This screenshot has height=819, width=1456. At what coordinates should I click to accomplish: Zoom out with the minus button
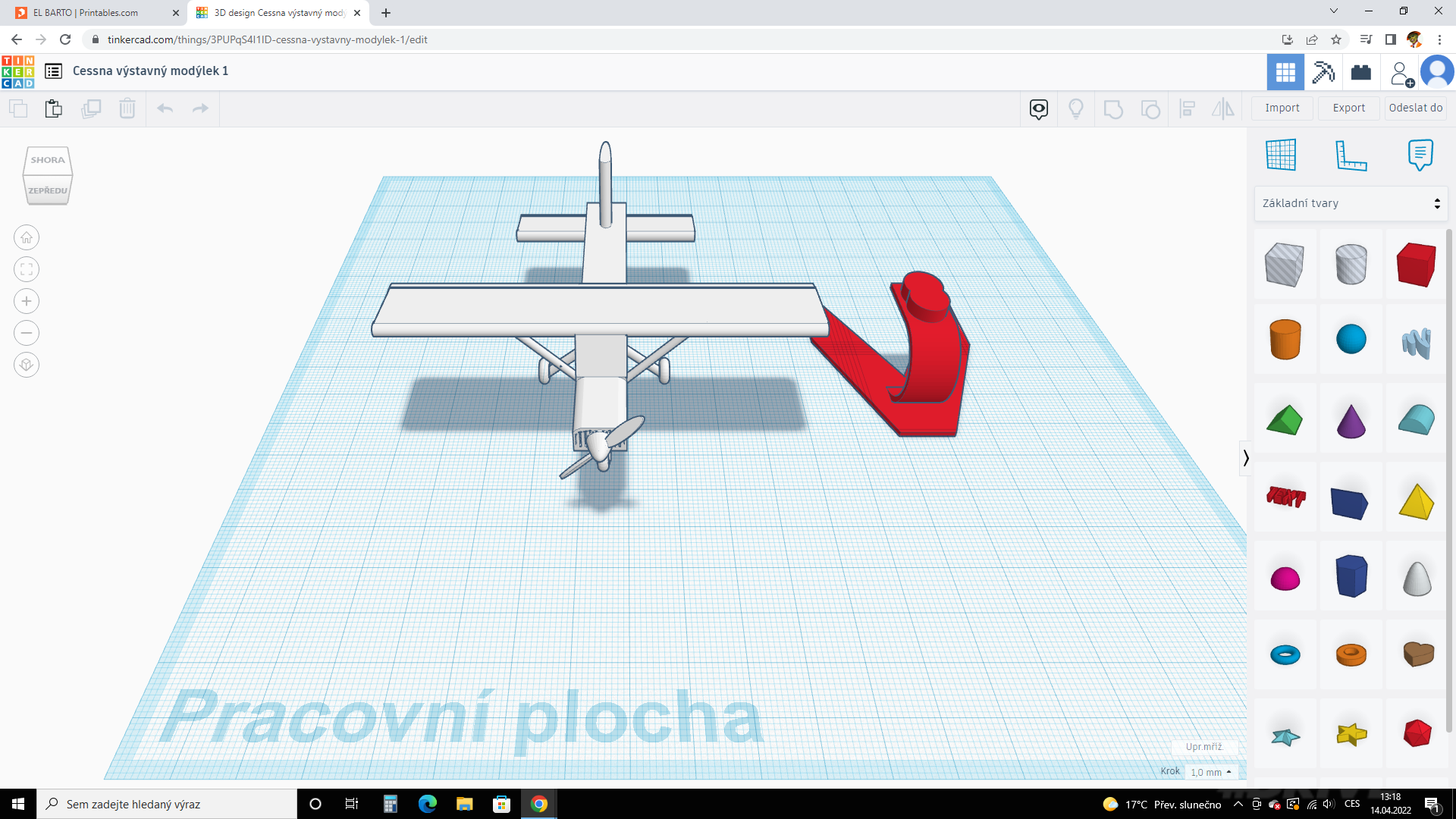27,334
